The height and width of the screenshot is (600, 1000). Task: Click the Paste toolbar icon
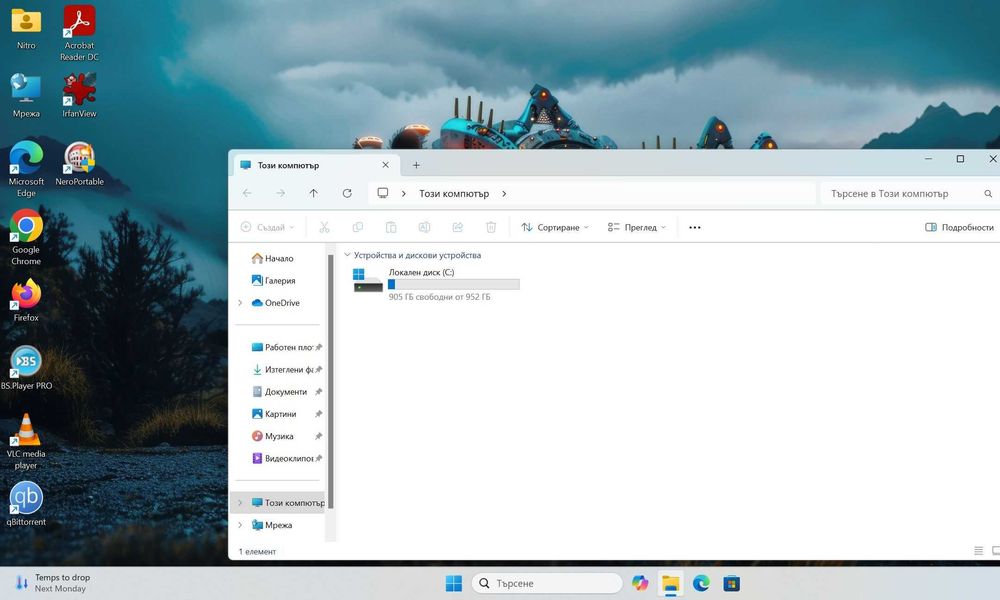[x=391, y=227]
